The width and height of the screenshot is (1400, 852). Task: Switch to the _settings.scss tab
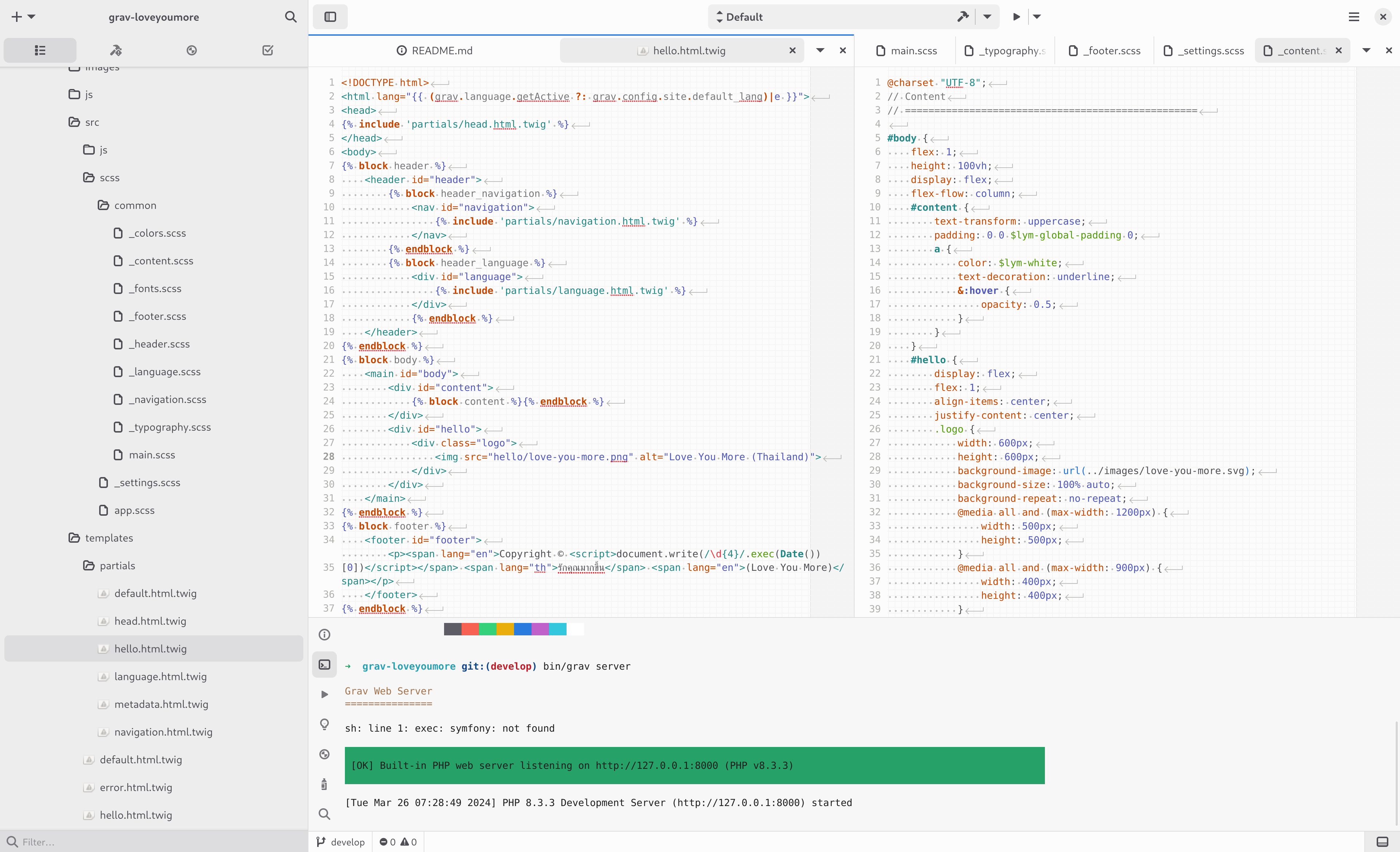pos(1203,51)
